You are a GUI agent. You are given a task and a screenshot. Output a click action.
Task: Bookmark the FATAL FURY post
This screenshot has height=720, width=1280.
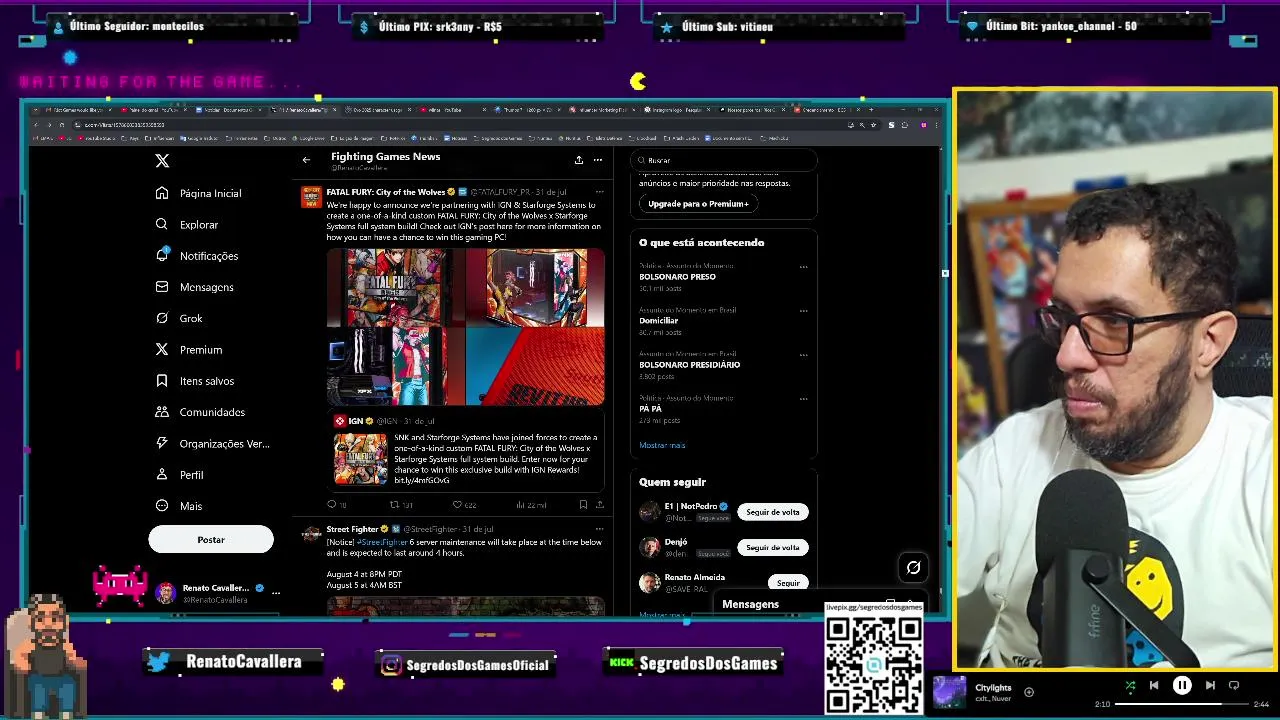(583, 505)
